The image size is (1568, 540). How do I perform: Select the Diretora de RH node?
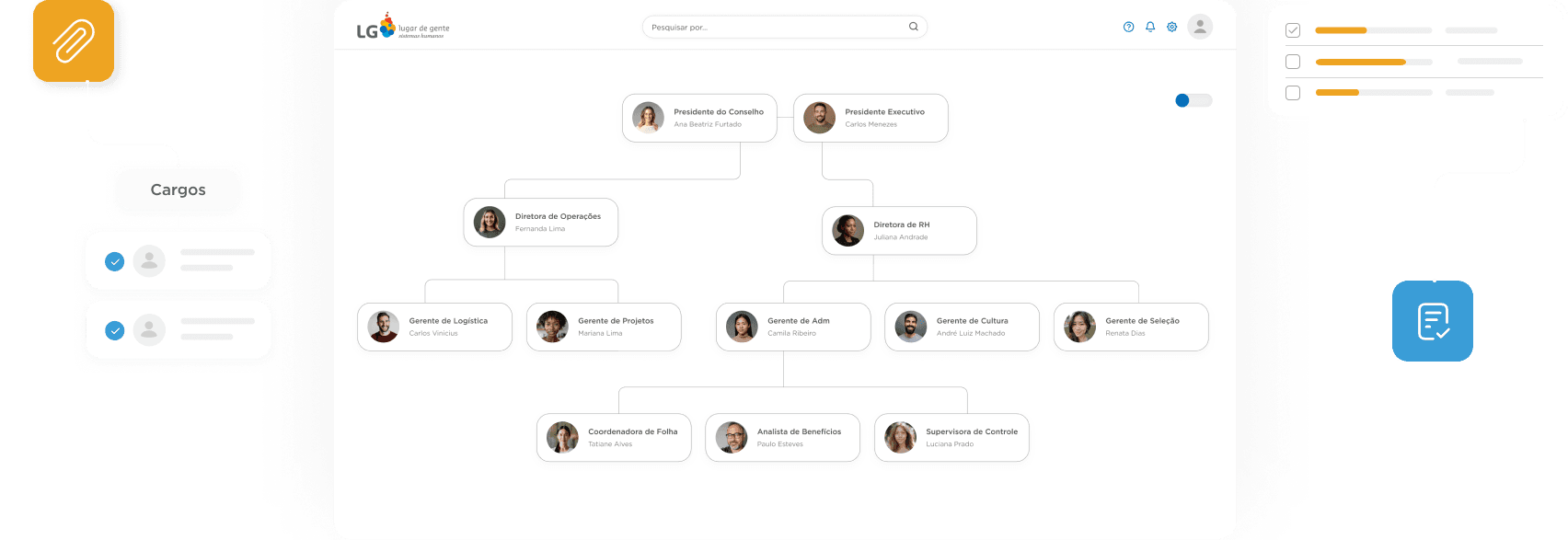(899, 230)
